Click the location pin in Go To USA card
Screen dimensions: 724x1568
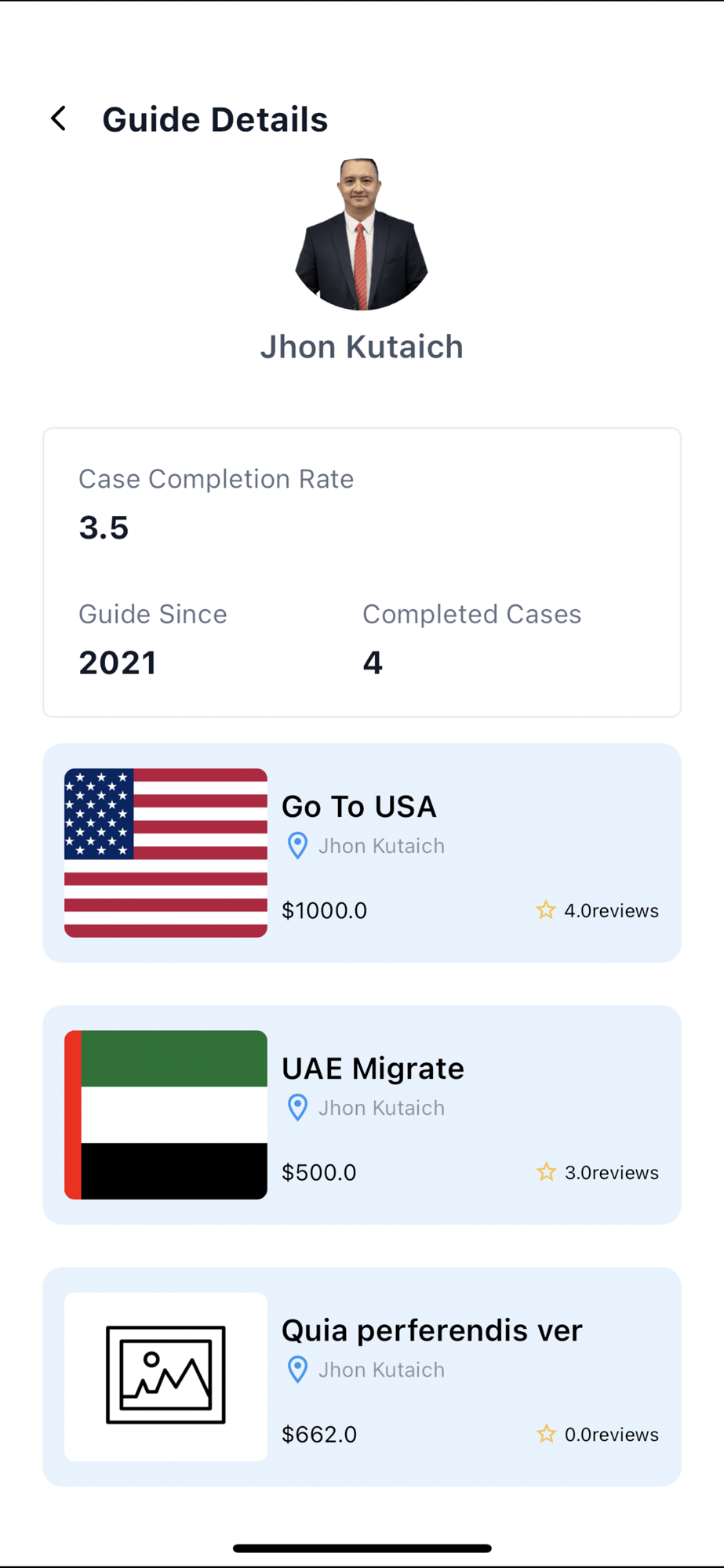click(x=297, y=846)
